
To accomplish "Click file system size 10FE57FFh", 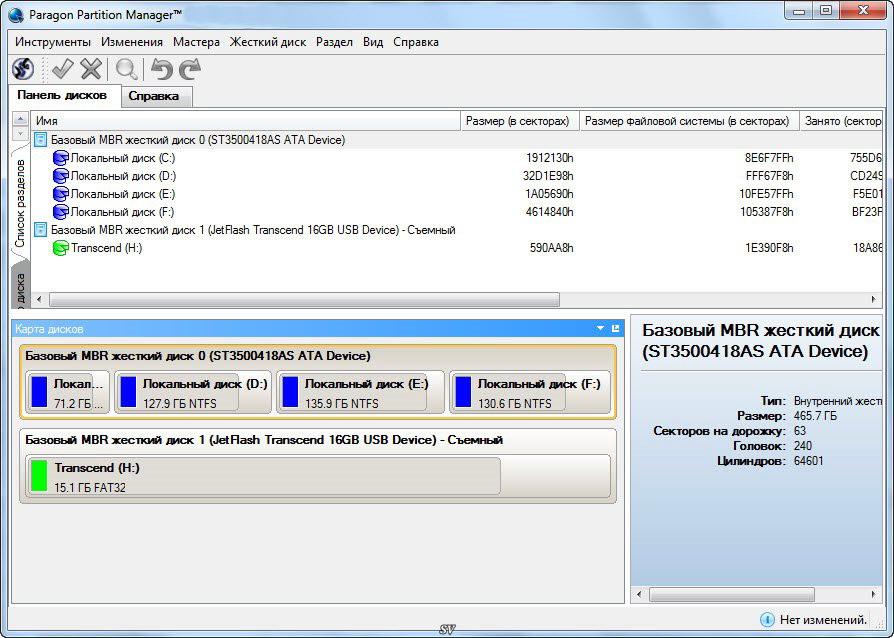I will (x=766, y=194).
